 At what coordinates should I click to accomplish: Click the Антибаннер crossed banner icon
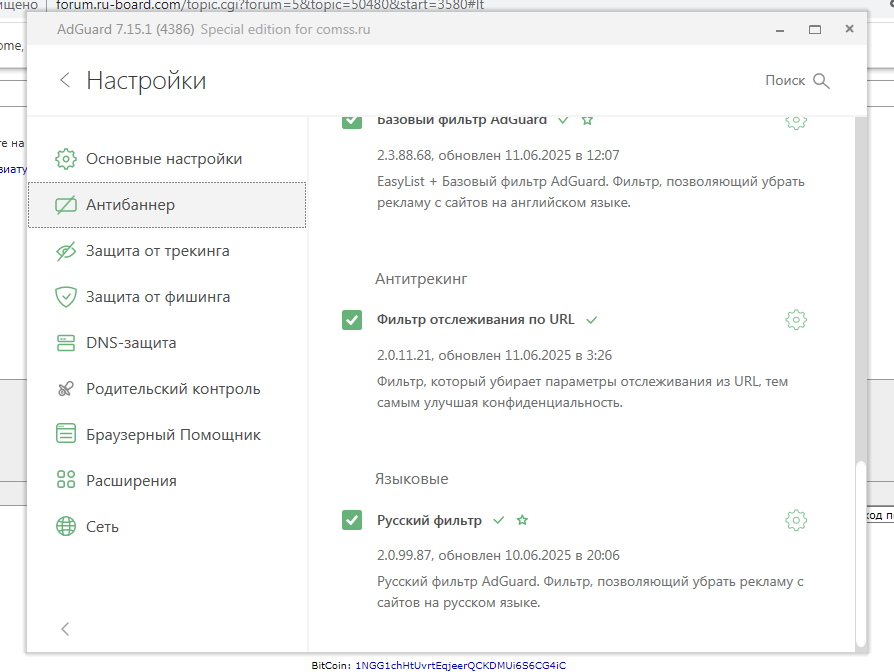(x=66, y=205)
